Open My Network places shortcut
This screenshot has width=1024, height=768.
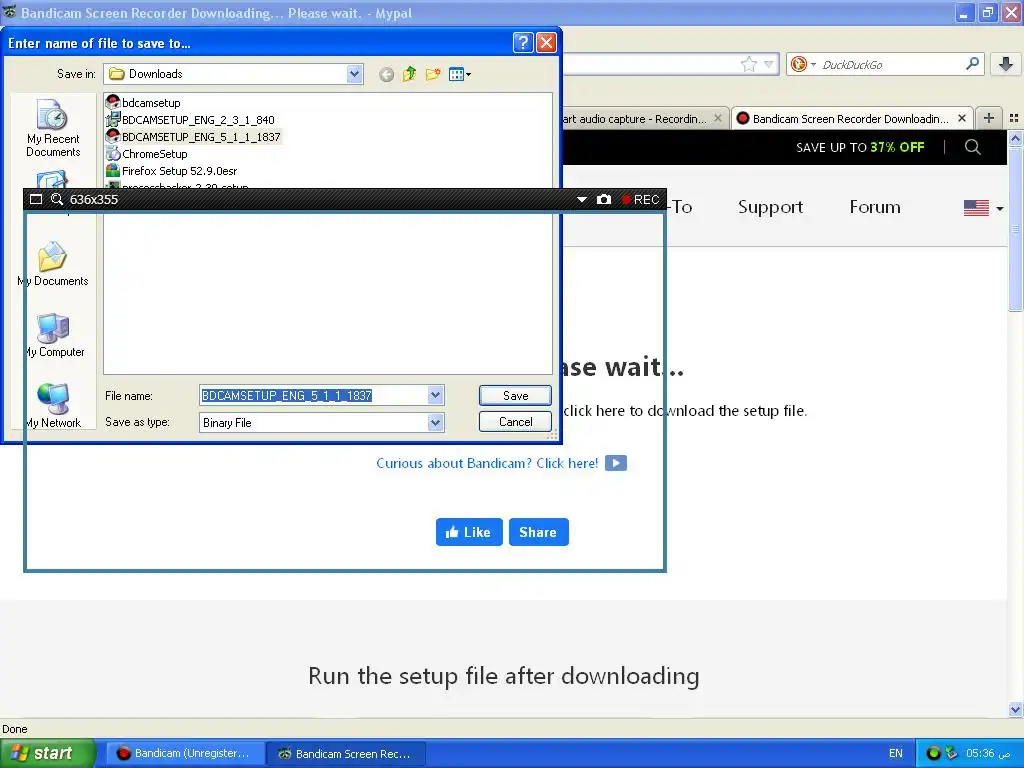[54, 406]
